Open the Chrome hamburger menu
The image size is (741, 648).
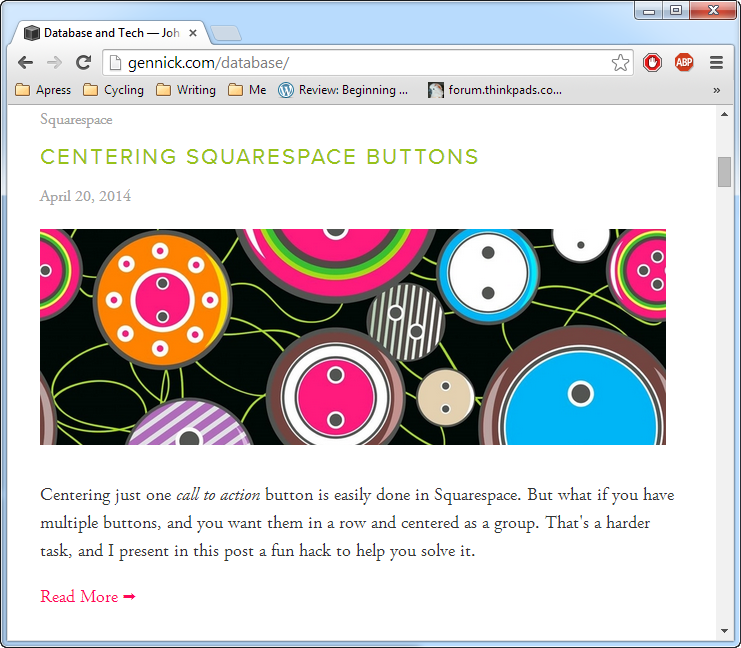point(716,62)
